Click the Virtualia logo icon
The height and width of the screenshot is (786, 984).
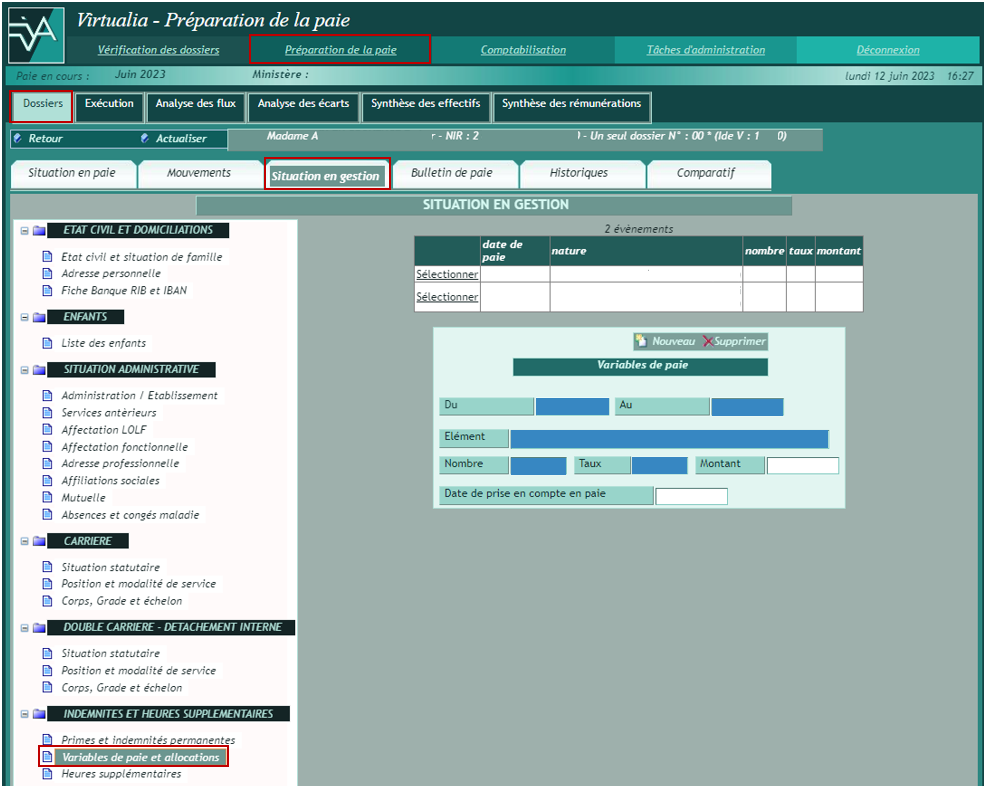(x=34, y=35)
